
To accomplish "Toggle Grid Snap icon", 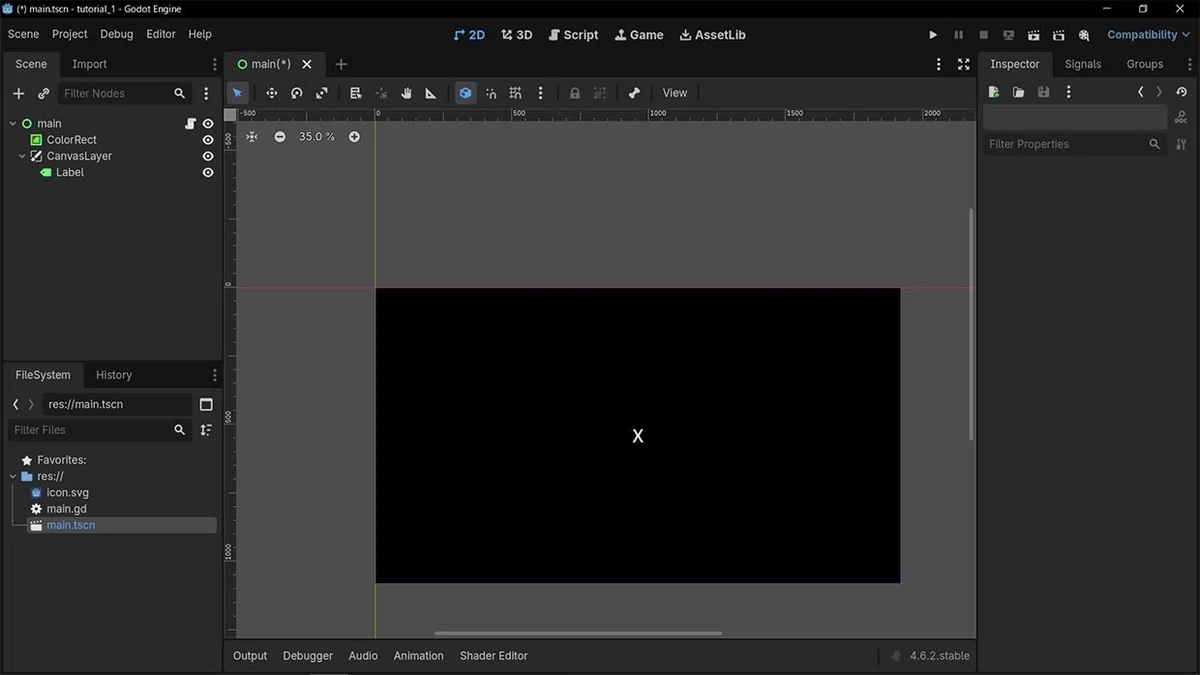I will [515, 93].
